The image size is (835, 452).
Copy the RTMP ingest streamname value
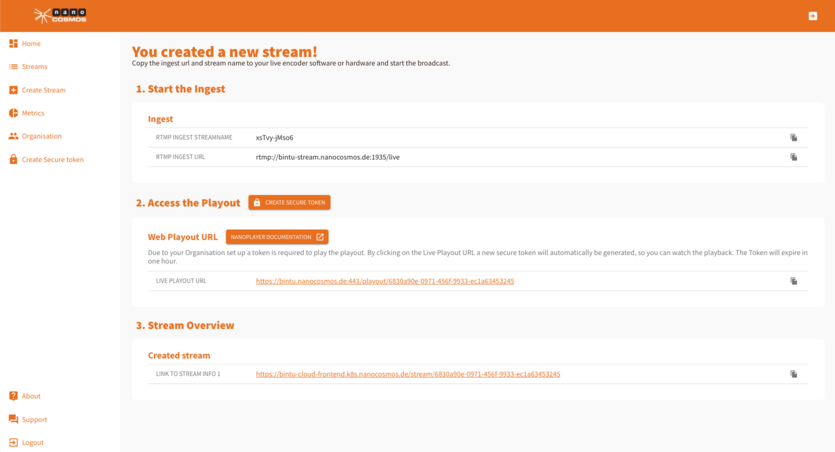793,138
